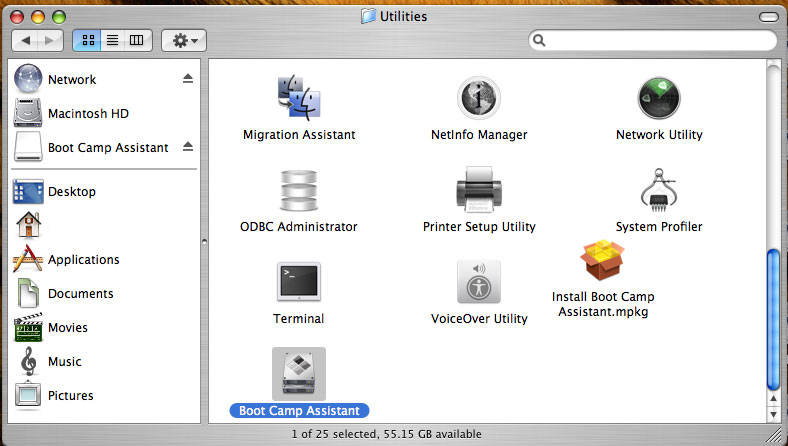This screenshot has height=446, width=788.
Task: Toggle the toolbar with the pill button
Action: click(x=768, y=17)
